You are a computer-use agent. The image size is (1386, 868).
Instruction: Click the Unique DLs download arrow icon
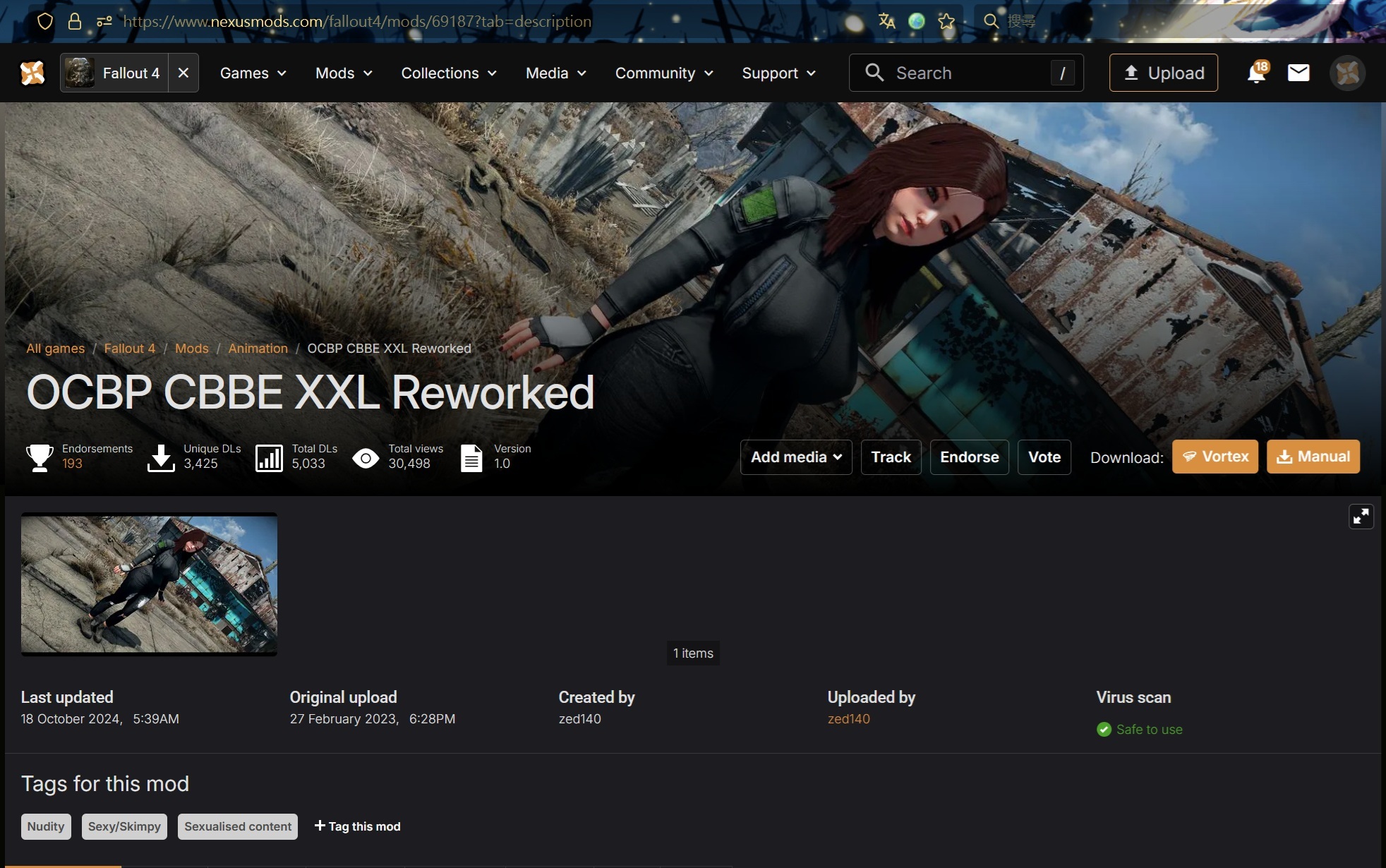[x=161, y=457]
